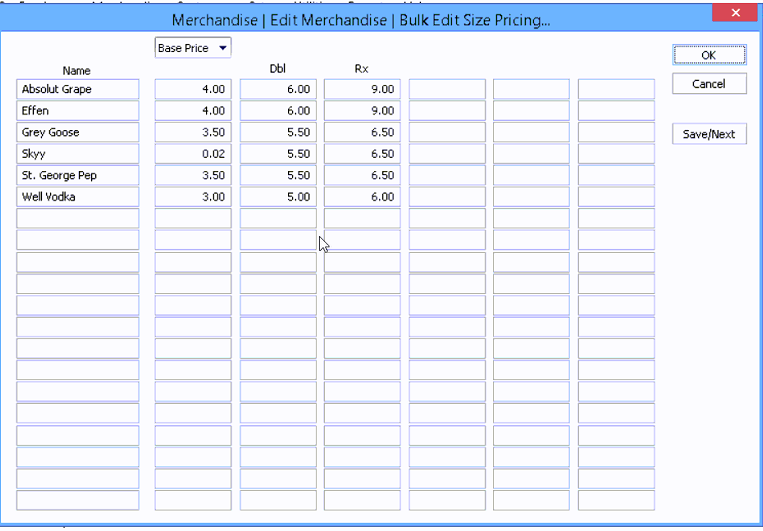Viewport: 763px width, 531px height.
Task: Edit Well Vodka Dbl price 5.00
Action: 278,197
